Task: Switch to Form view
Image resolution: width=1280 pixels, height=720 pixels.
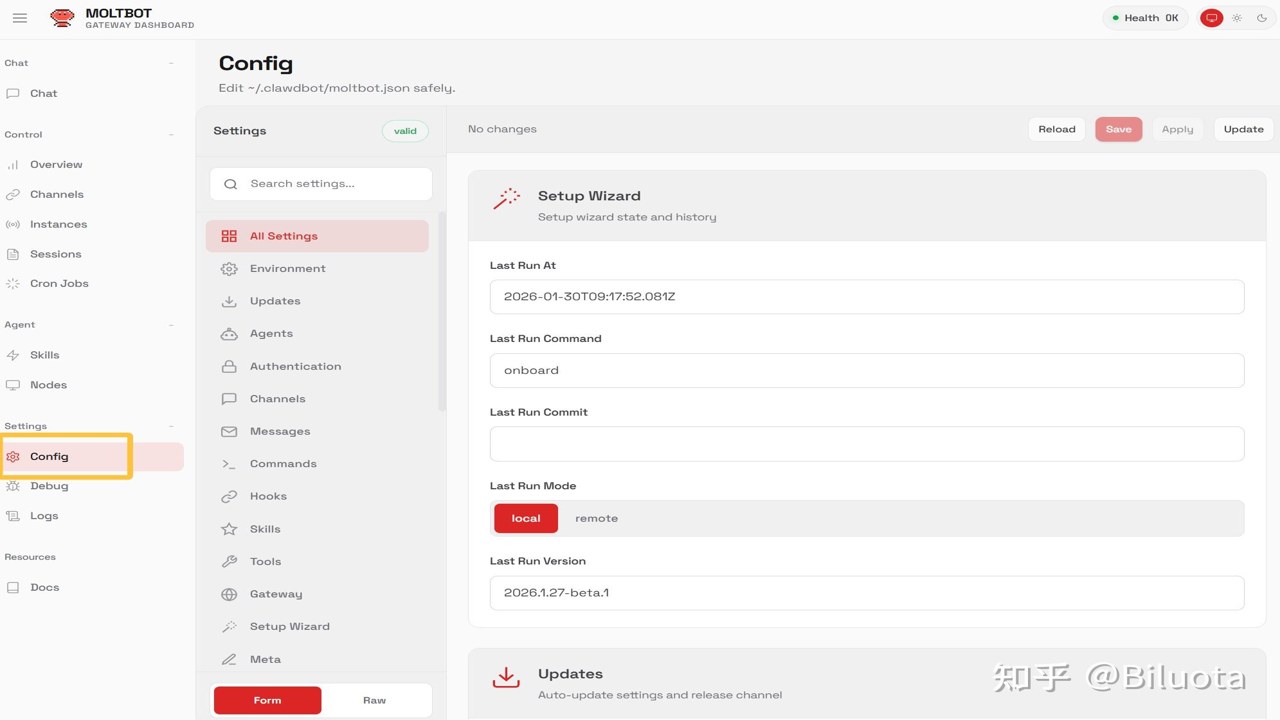Action: click(267, 700)
